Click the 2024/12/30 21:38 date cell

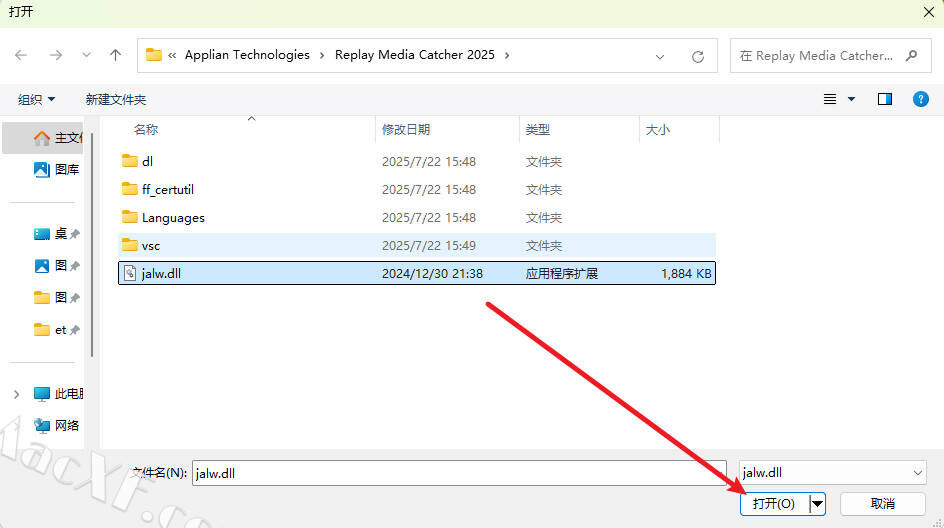click(x=432, y=273)
